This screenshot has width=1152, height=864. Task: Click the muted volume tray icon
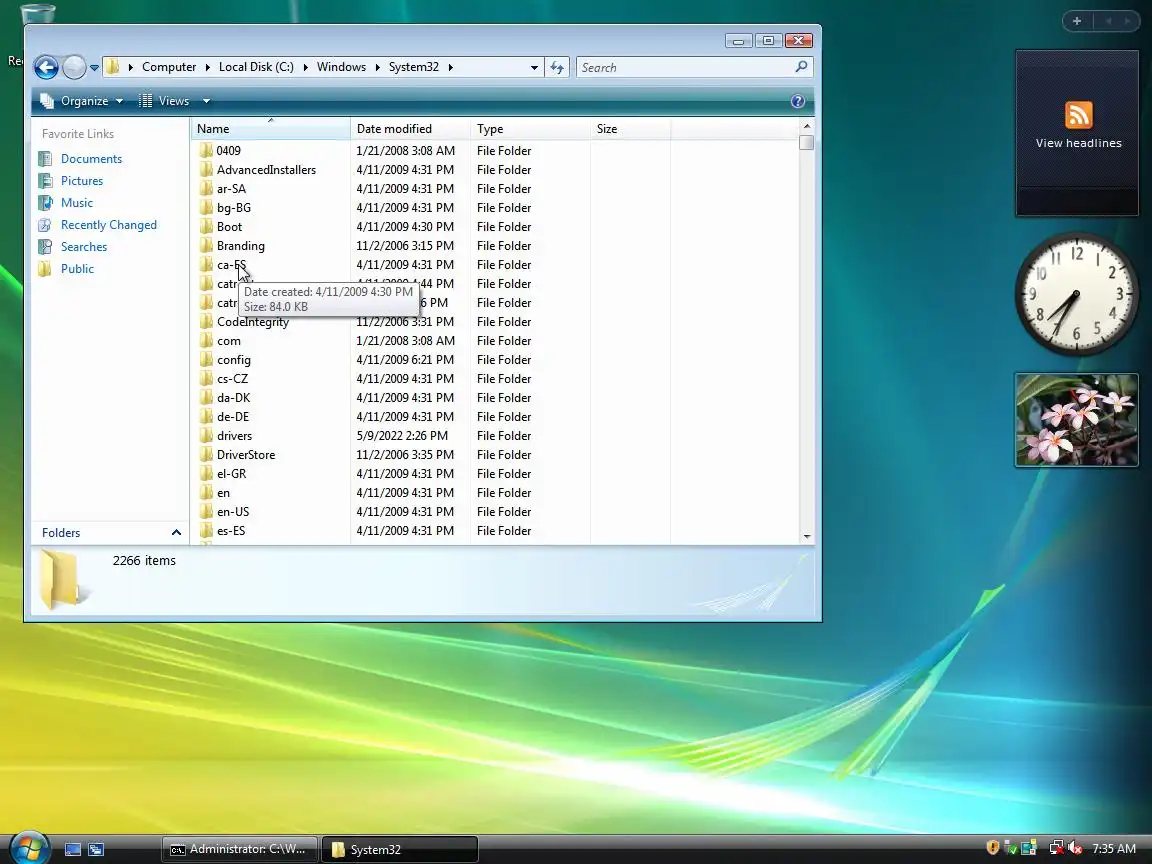[x=1076, y=848]
